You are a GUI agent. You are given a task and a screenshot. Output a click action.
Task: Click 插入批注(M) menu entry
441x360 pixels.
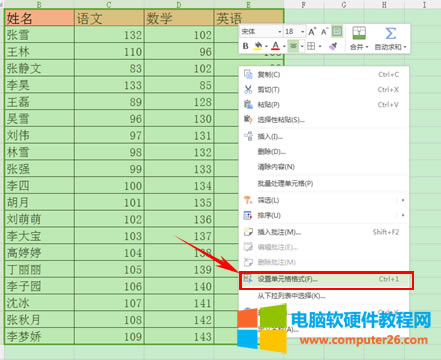point(324,232)
